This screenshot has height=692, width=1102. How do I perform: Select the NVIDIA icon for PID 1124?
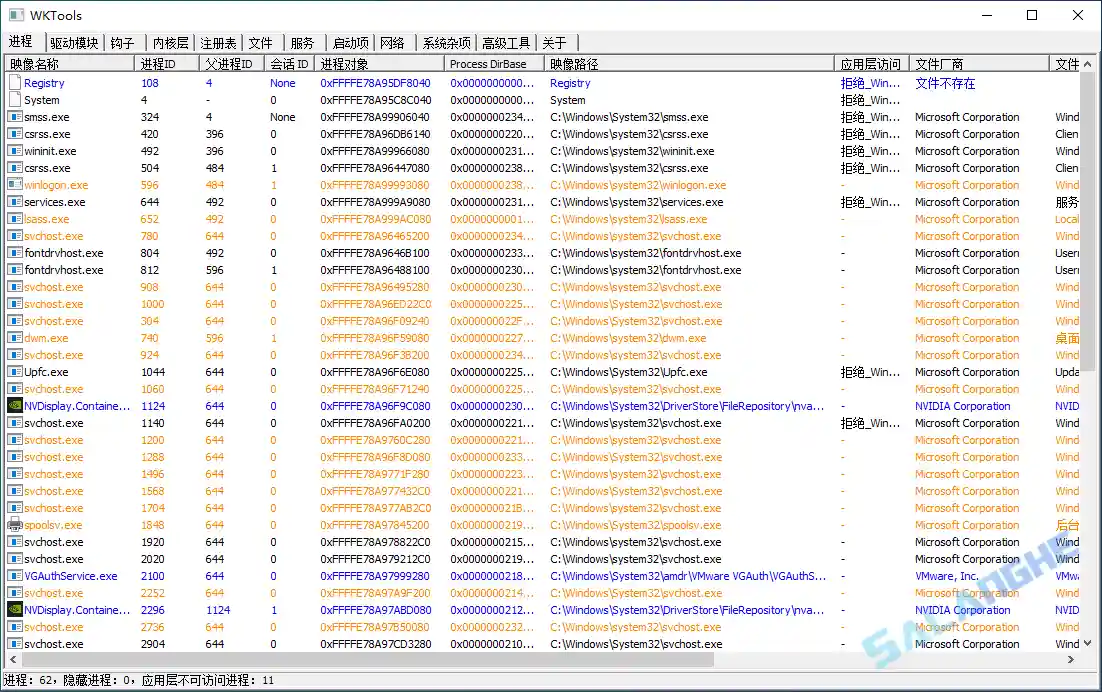tap(15, 406)
